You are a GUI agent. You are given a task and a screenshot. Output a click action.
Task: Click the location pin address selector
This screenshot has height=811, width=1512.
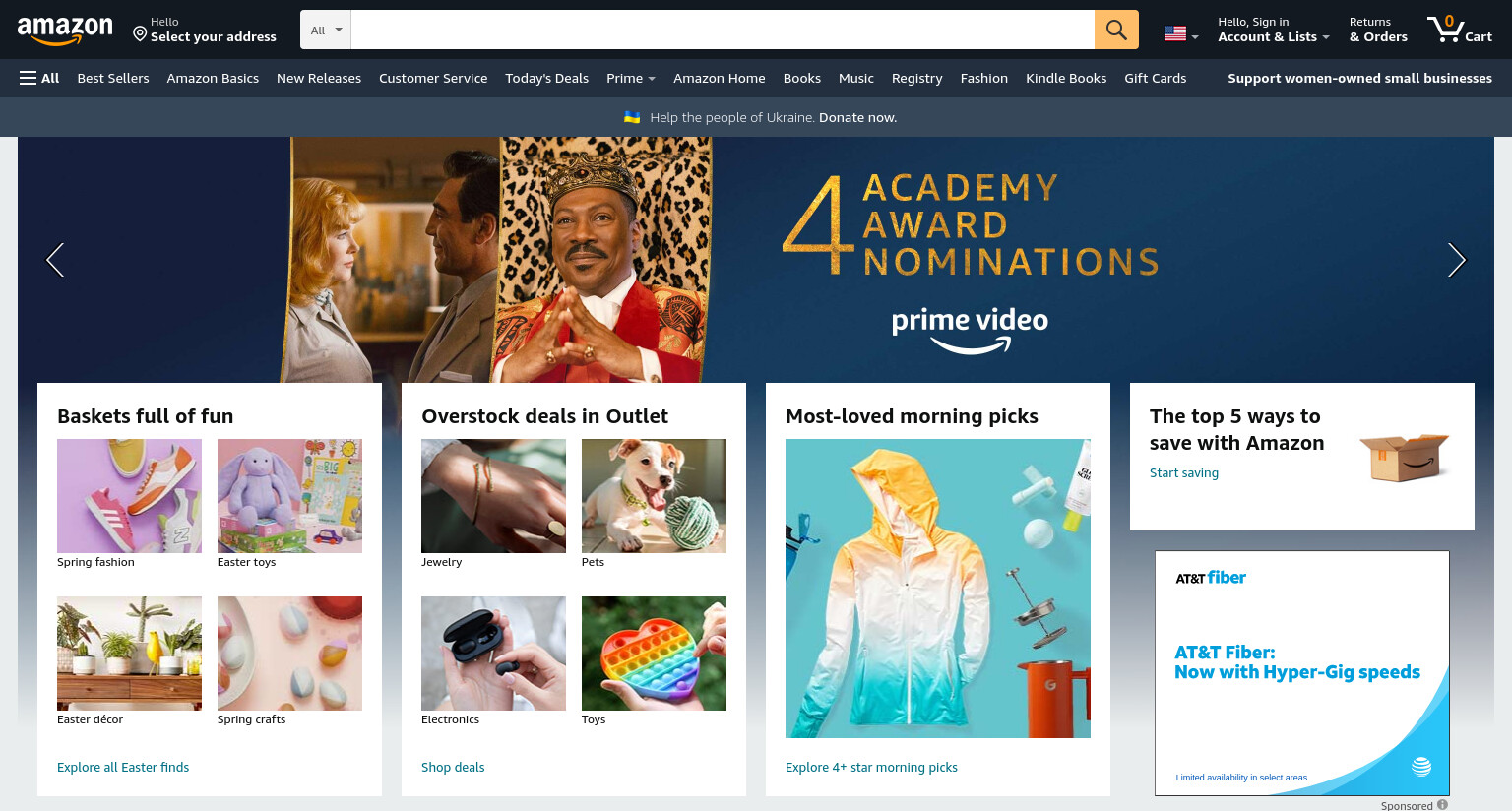click(x=205, y=30)
